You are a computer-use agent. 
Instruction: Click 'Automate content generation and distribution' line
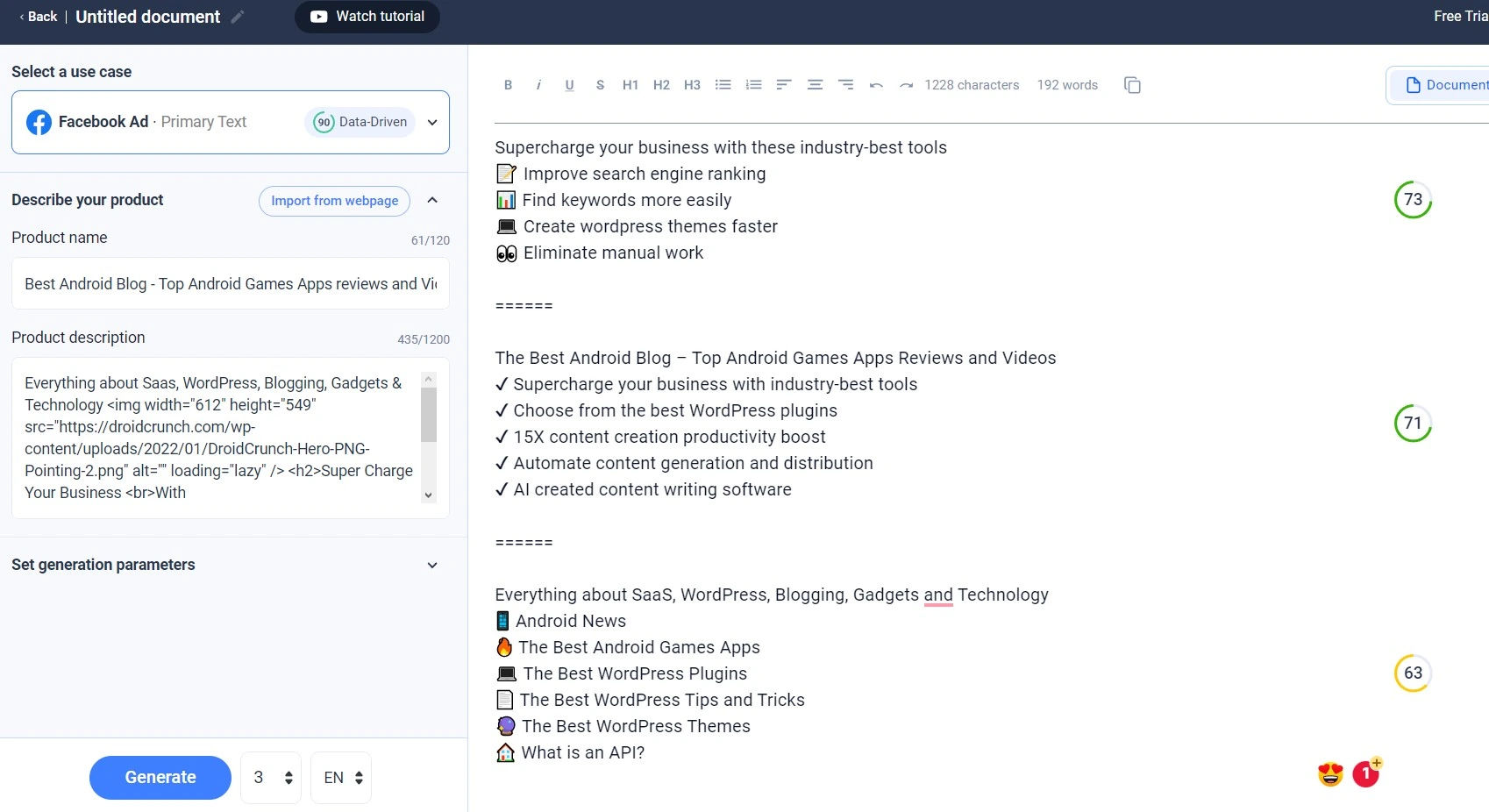693,463
